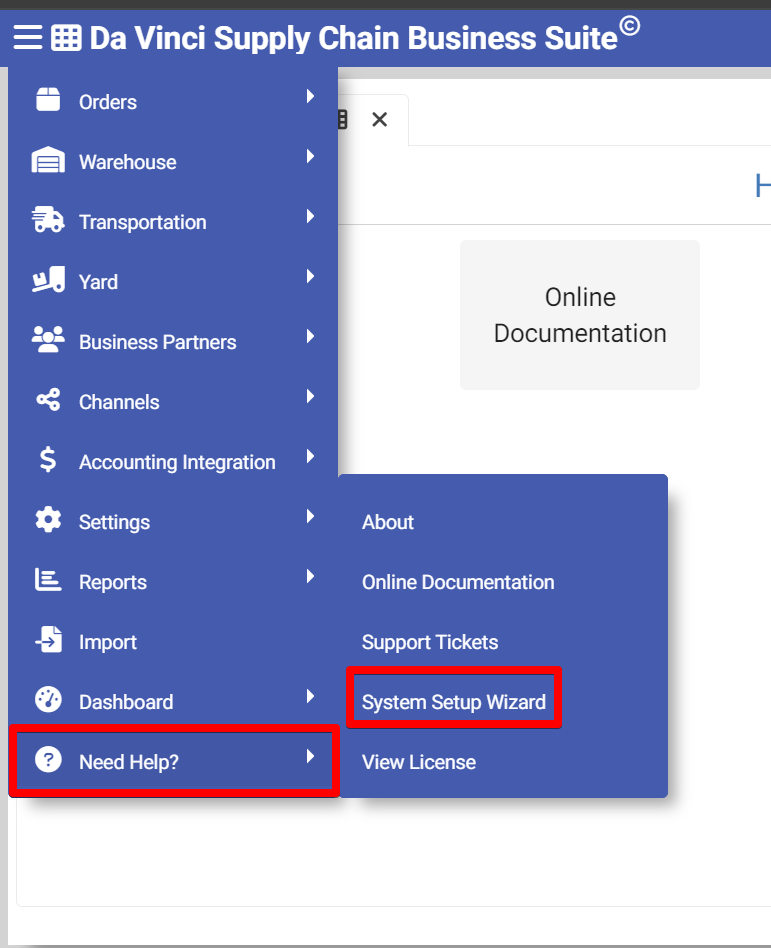
Task: Click the Reports chart icon
Action: (48, 579)
